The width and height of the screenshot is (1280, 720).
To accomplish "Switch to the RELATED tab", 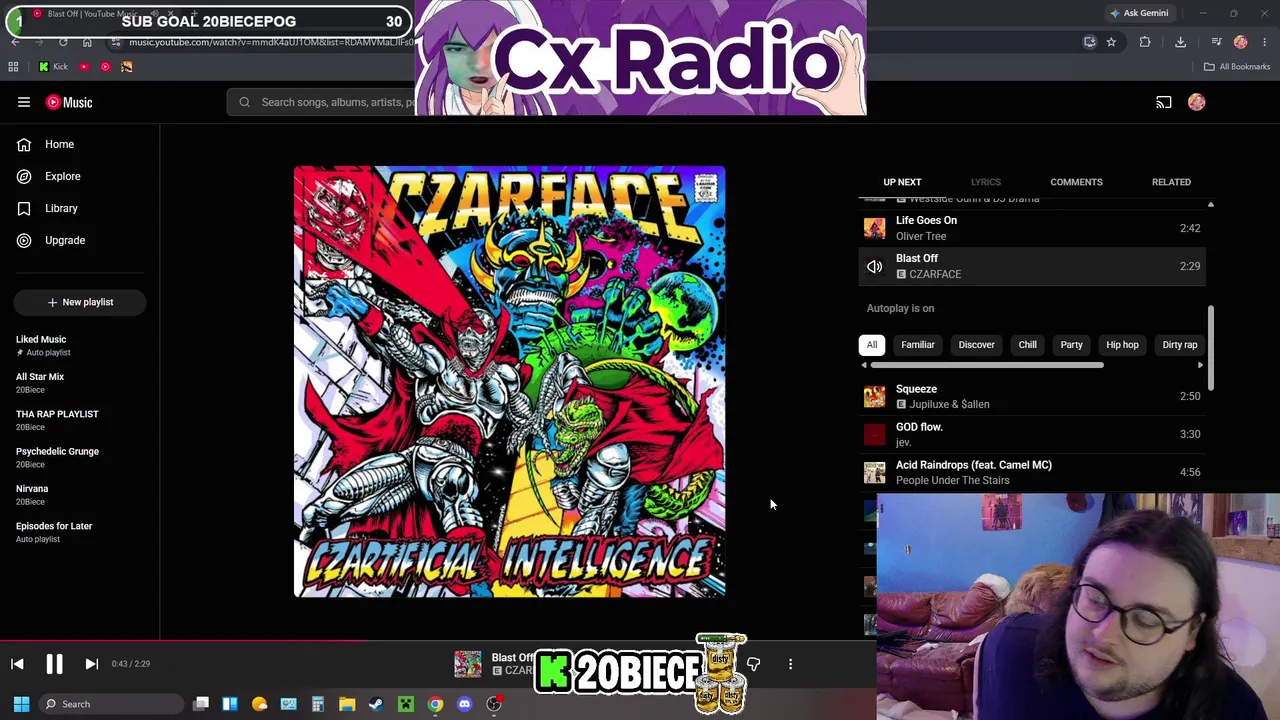I will pos(1171,182).
